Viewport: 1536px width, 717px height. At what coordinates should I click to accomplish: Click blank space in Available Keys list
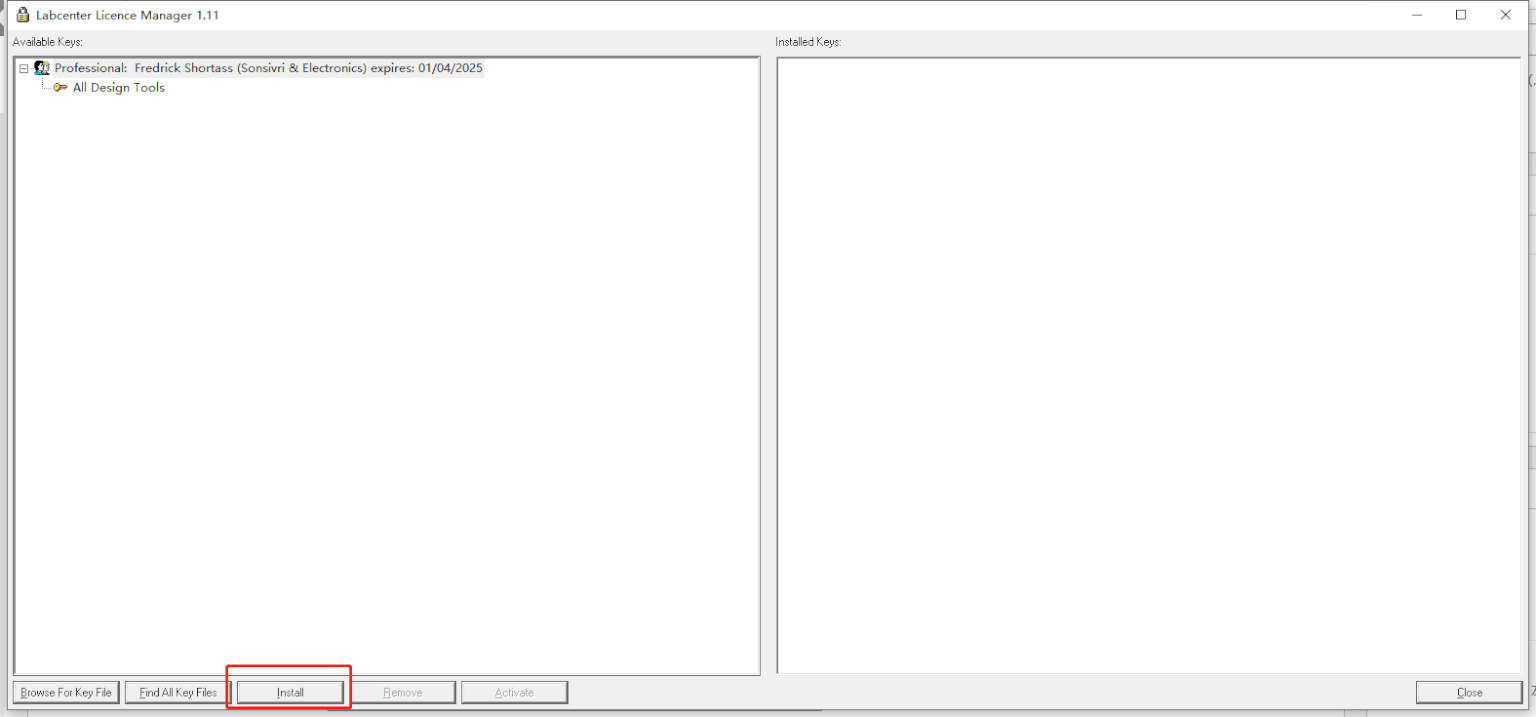[387, 380]
